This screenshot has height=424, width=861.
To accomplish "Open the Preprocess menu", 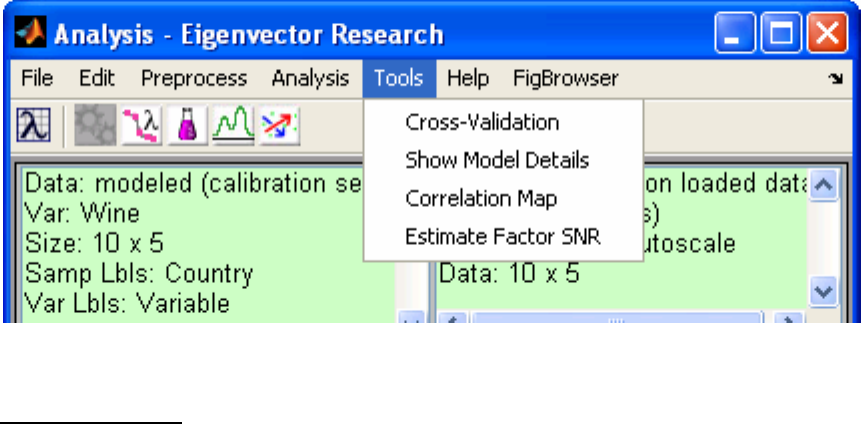I will pos(194,79).
